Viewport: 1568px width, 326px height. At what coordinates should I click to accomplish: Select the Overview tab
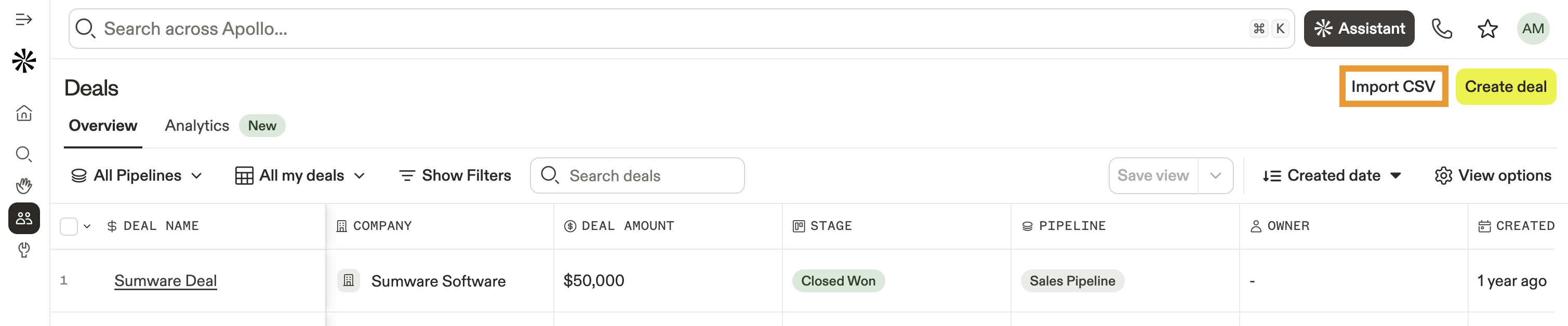[x=103, y=126]
